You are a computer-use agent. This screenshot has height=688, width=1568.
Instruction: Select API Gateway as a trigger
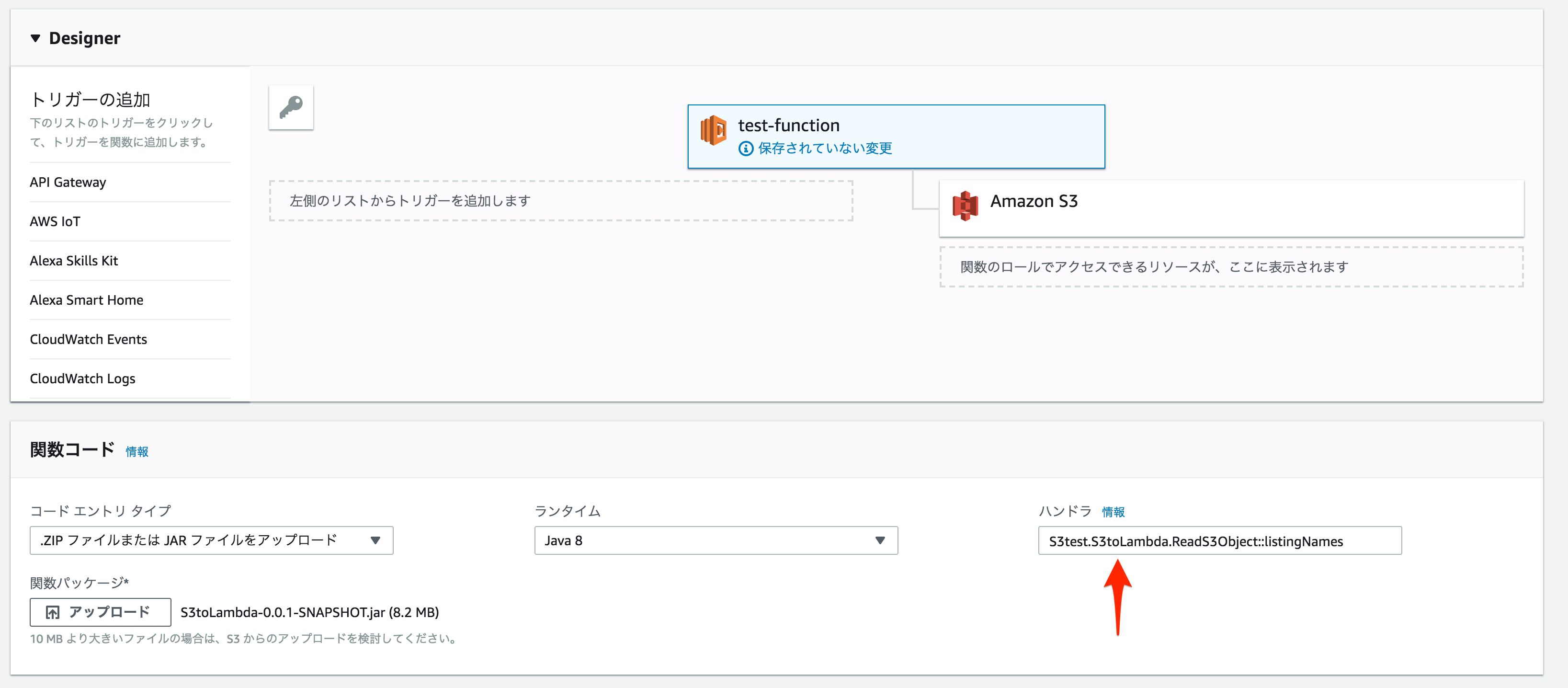pyautogui.click(x=68, y=182)
